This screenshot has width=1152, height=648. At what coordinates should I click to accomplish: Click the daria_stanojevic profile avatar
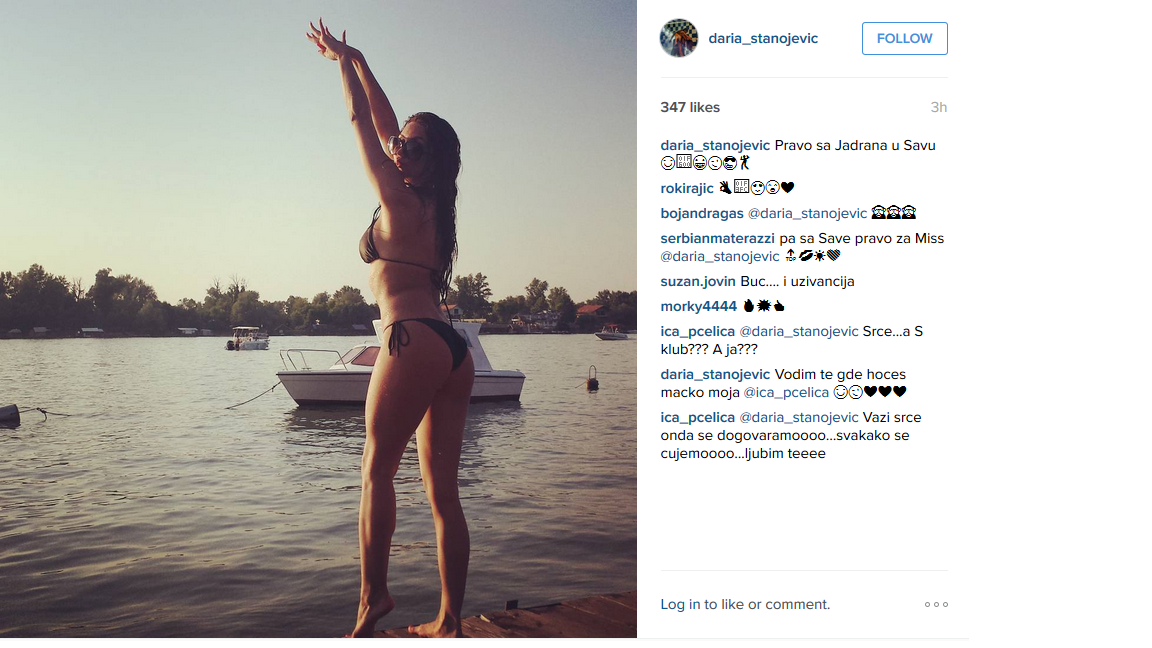678,38
